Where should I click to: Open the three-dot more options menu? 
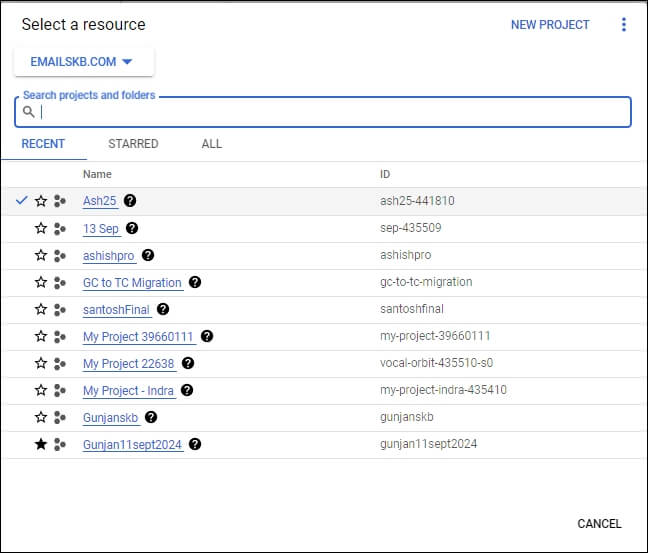pyautogui.click(x=624, y=24)
